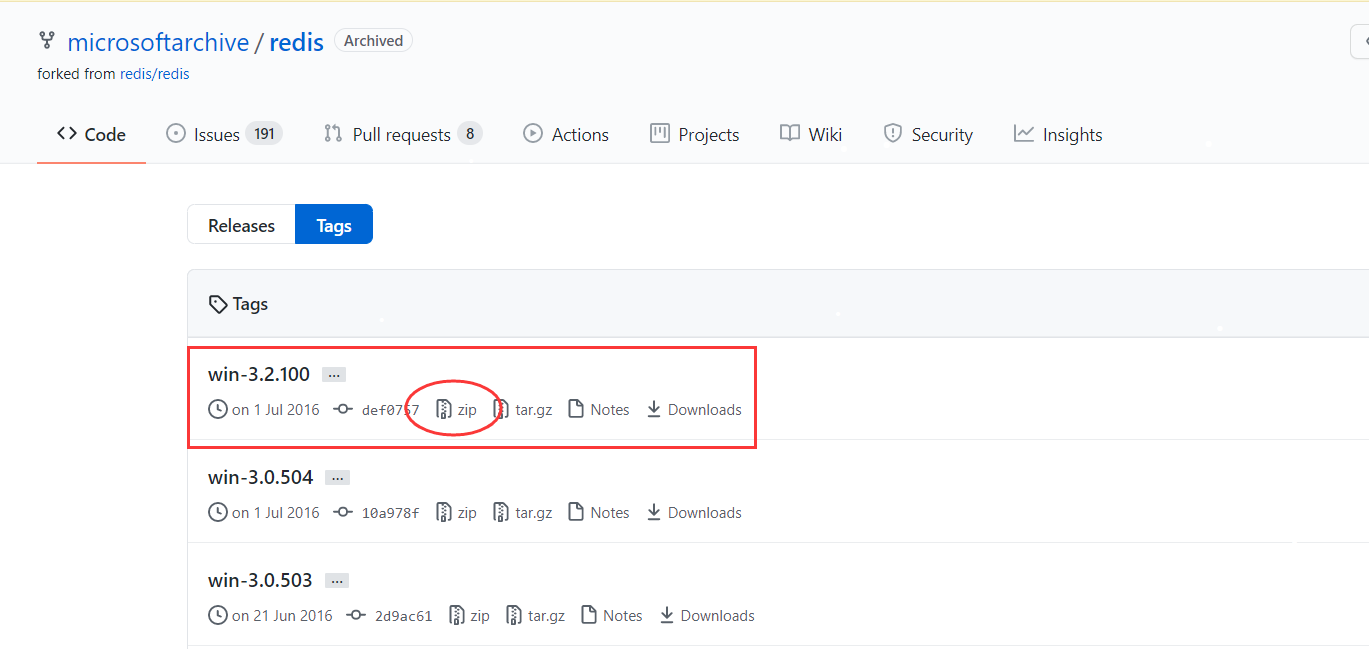Click the Pull requests count badge 8
The image size is (1369, 649).
[469, 134]
